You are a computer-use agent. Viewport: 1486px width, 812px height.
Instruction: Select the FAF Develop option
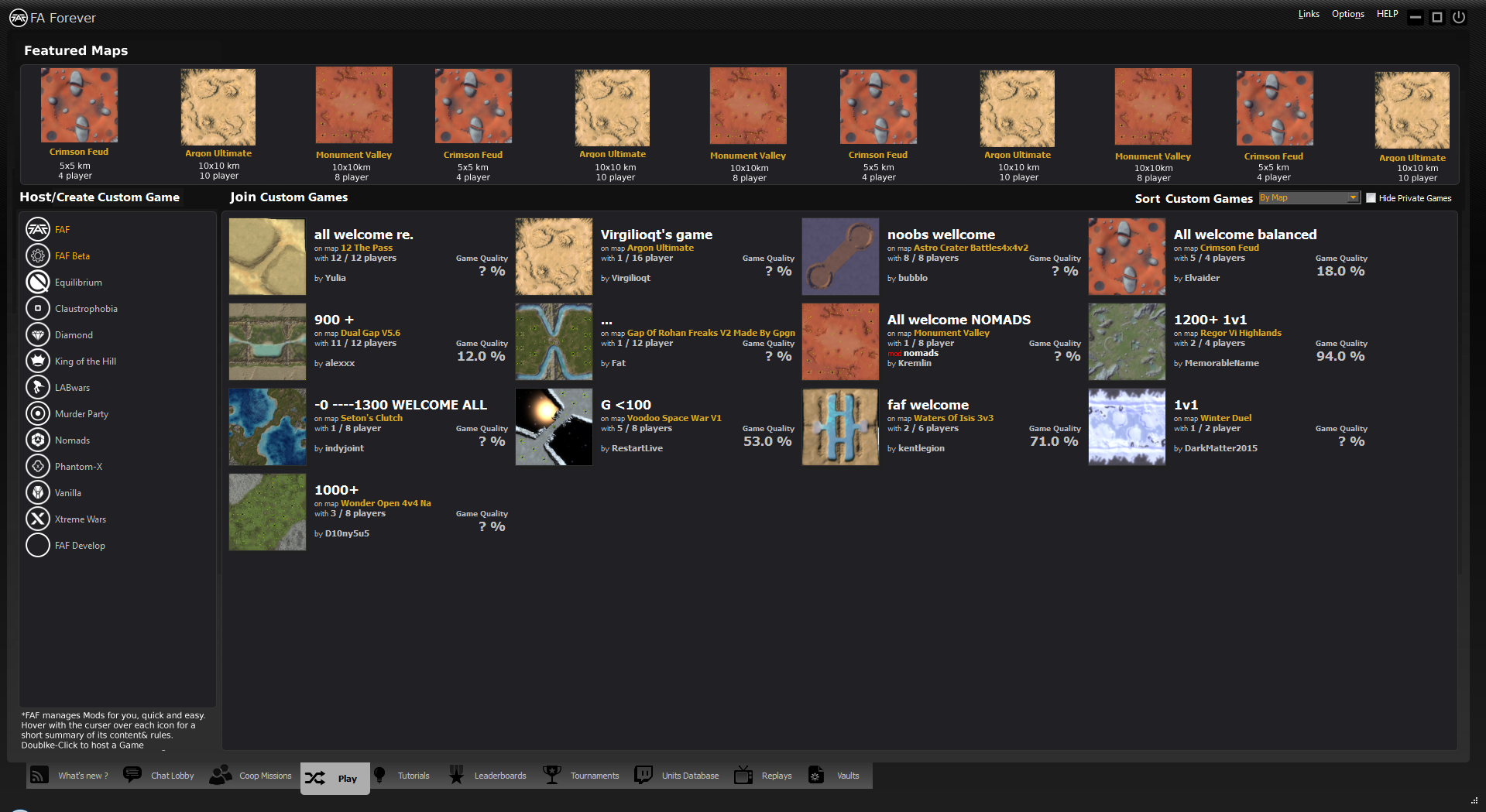(x=38, y=545)
